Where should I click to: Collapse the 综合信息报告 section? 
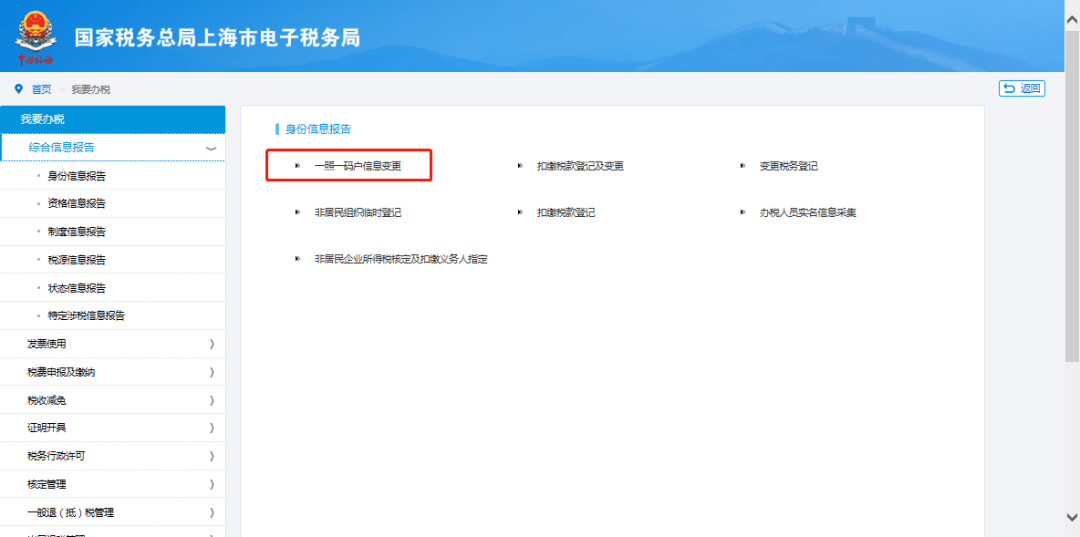[x=112, y=147]
